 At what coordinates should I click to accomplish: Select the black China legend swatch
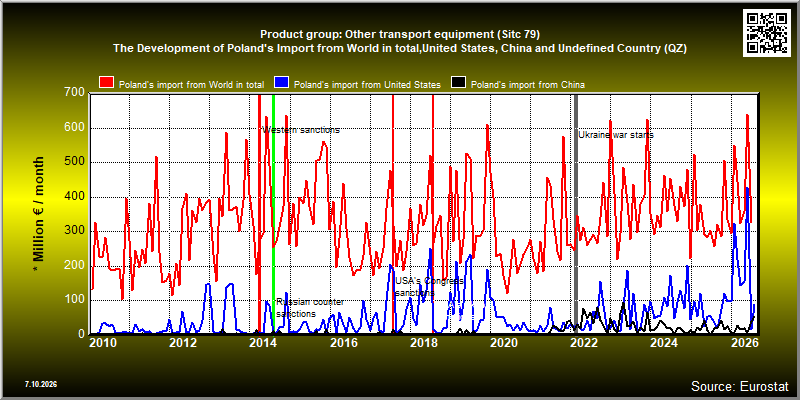(x=458, y=83)
